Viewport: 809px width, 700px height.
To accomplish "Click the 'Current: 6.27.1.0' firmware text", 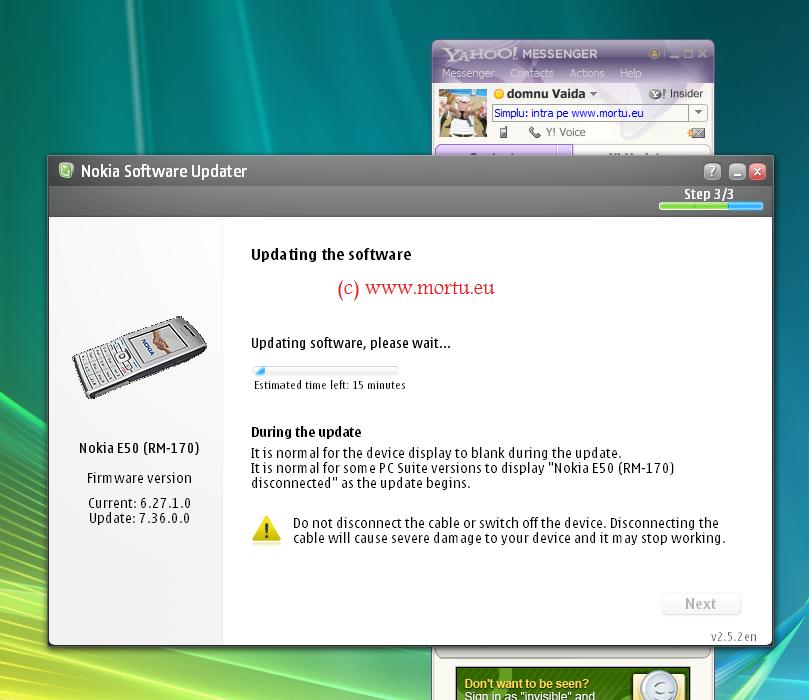I will click(139, 503).
